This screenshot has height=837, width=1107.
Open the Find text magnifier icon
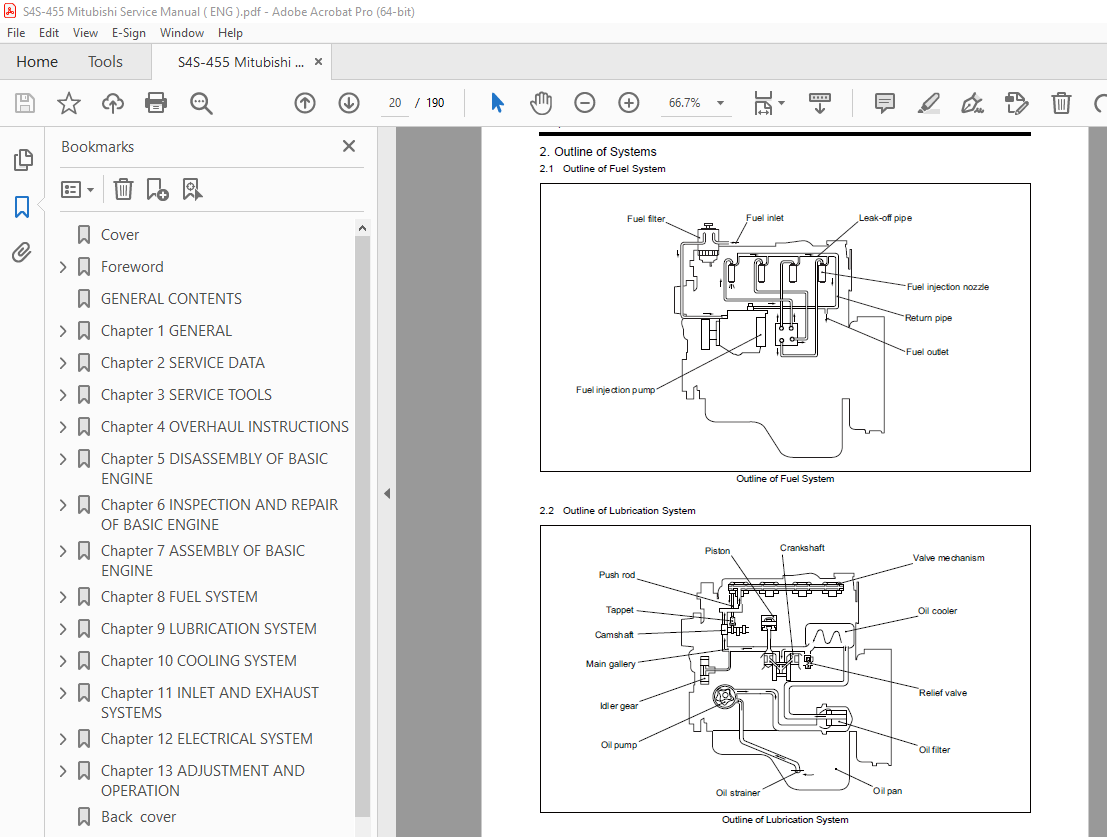[x=201, y=103]
